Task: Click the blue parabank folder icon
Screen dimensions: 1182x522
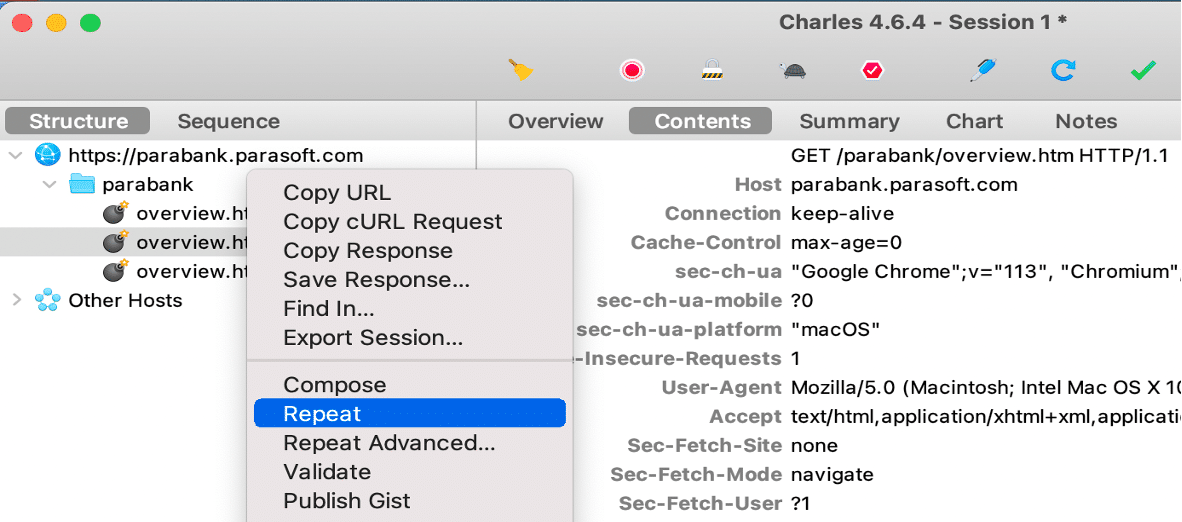Action: pos(83,184)
